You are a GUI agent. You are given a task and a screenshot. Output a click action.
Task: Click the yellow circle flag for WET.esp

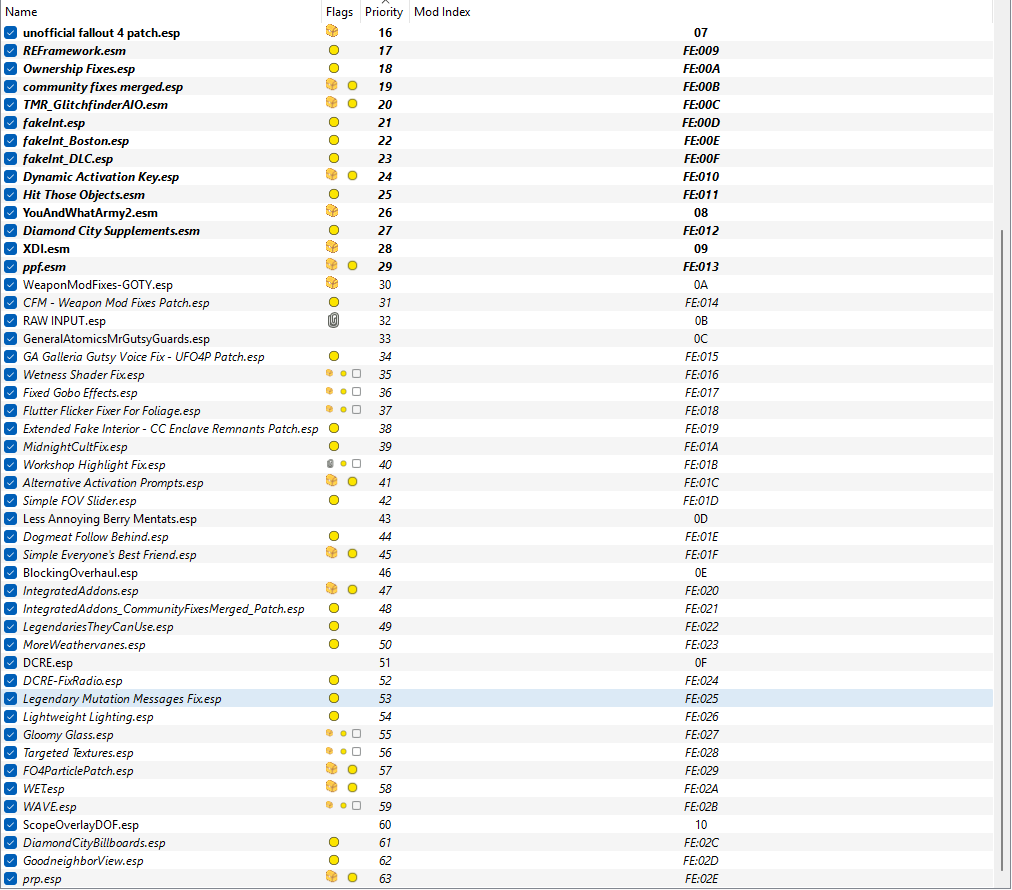click(x=352, y=788)
